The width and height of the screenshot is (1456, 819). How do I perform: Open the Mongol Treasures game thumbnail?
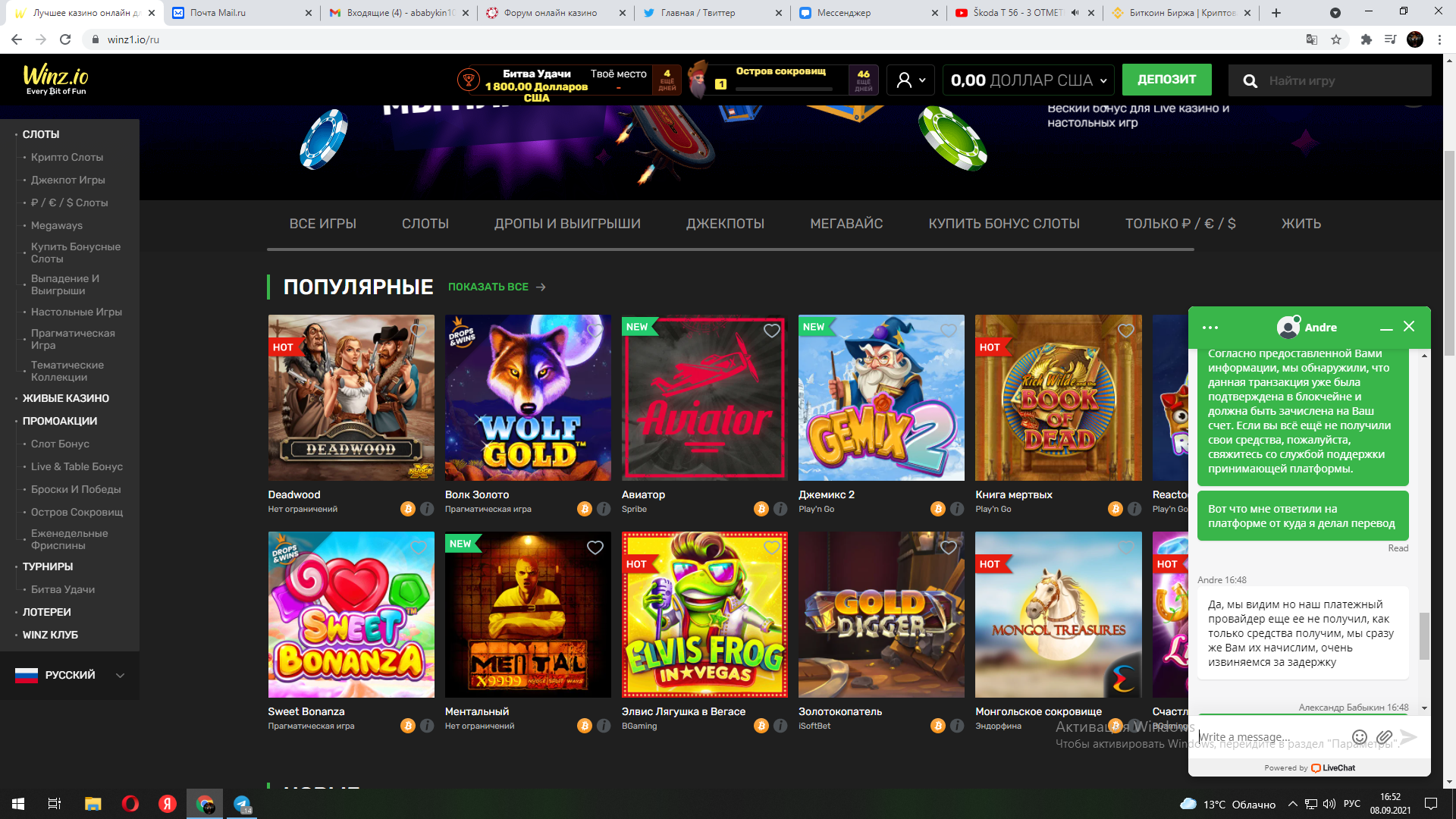click(1058, 614)
